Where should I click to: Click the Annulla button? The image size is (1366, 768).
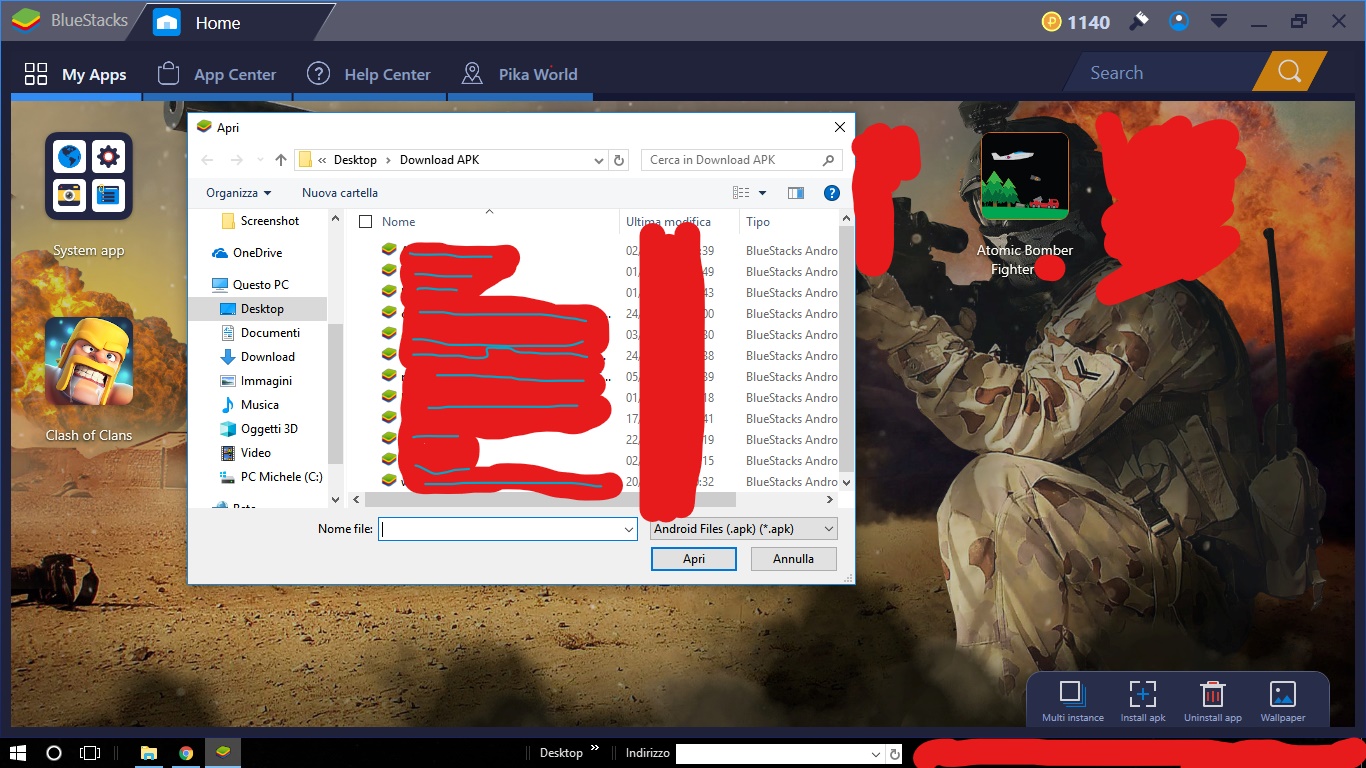(x=793, y=559)
